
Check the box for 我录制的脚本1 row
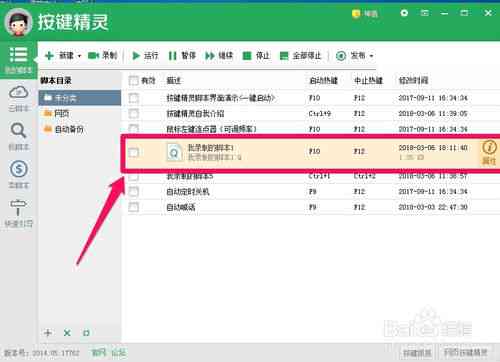tap(134, 152)
